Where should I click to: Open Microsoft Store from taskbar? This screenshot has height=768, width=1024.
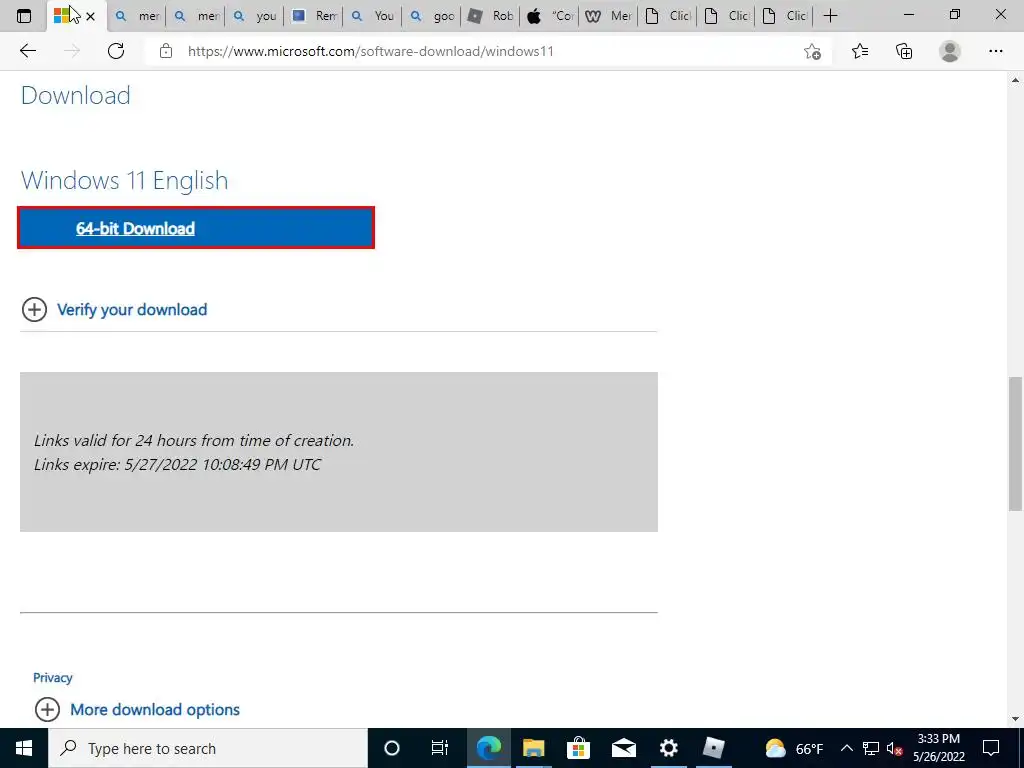click(x=579, y=748)
